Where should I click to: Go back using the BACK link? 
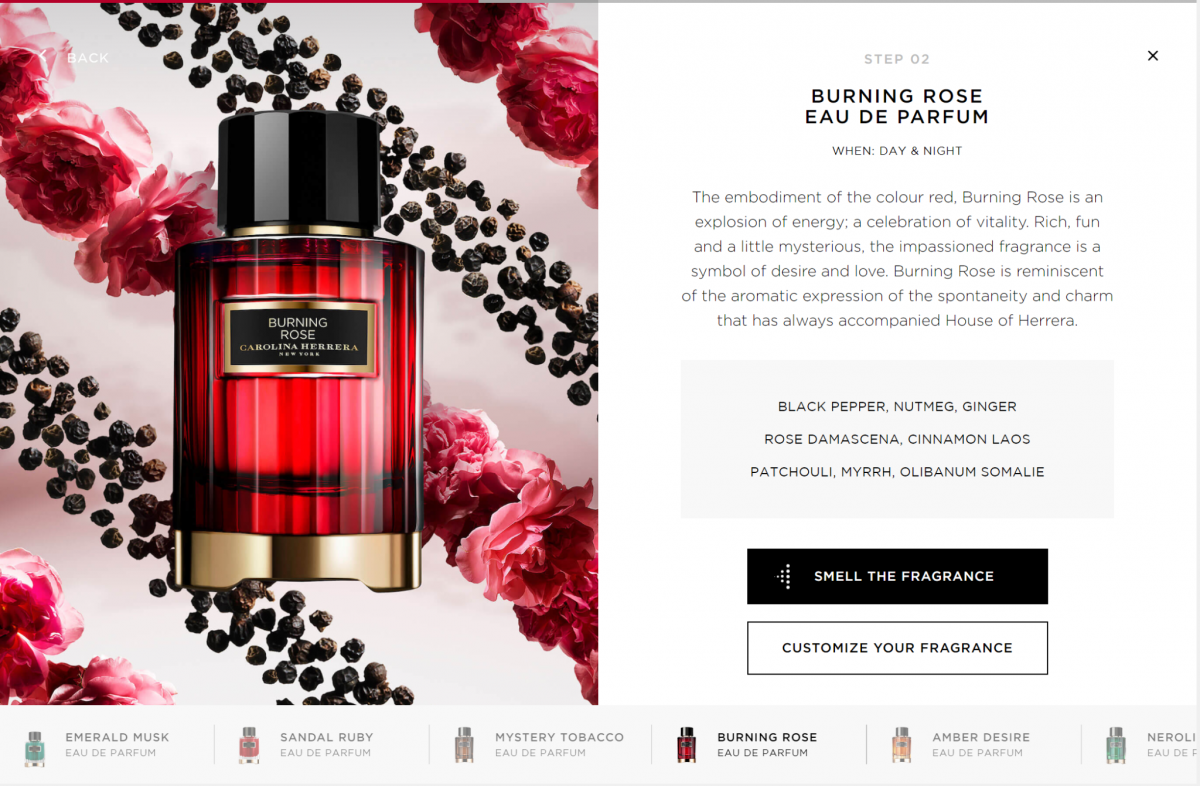click(88, 58)
